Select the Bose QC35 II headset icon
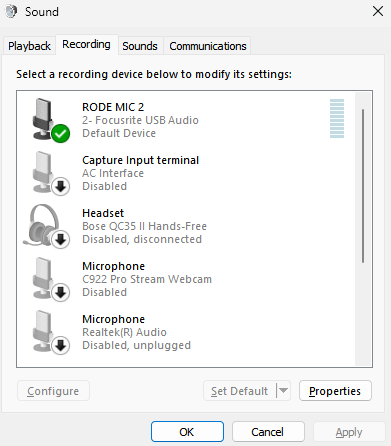Image resolution: width=391 pixels, height=446 pixels. (x=47, y=226)
